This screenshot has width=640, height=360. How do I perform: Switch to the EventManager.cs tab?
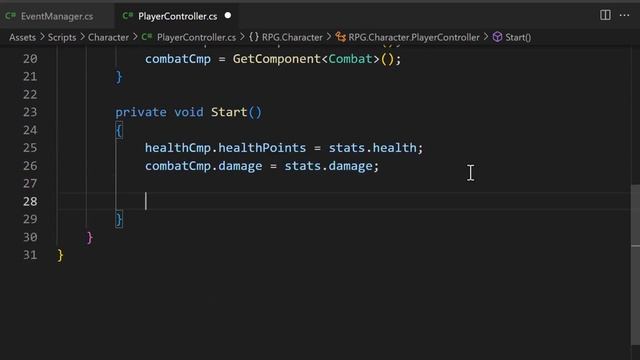pos(57,16)
